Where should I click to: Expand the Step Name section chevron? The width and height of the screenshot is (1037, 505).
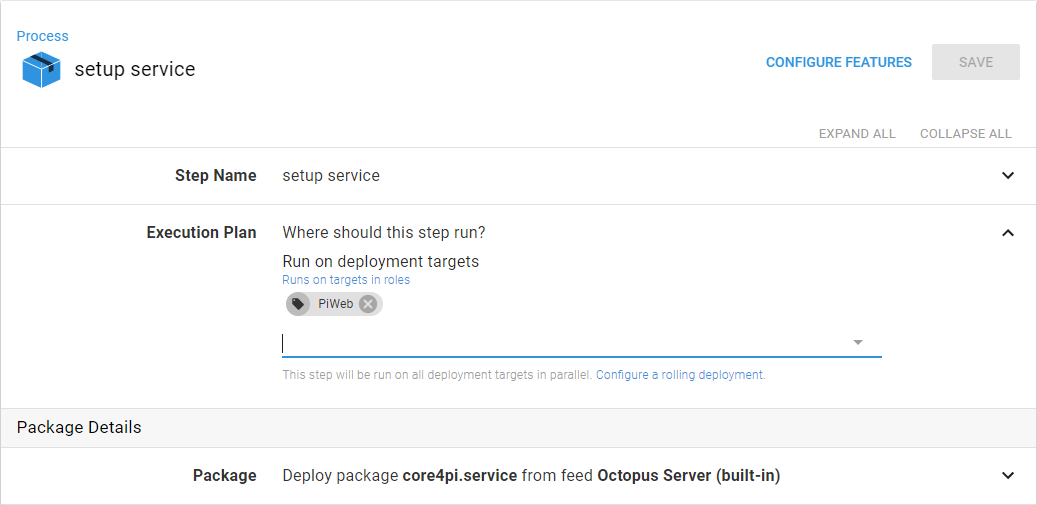pos(1008,176)
